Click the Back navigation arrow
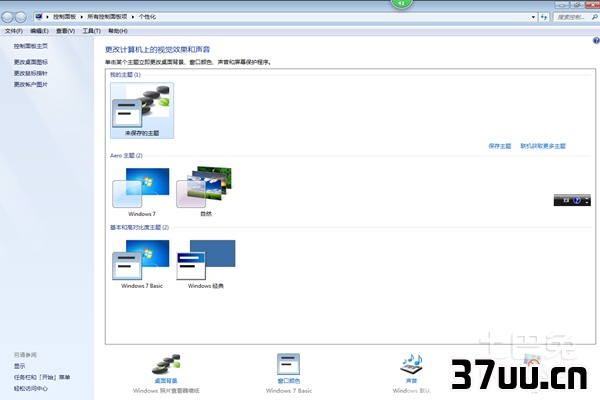 click(x=7, y=17)
